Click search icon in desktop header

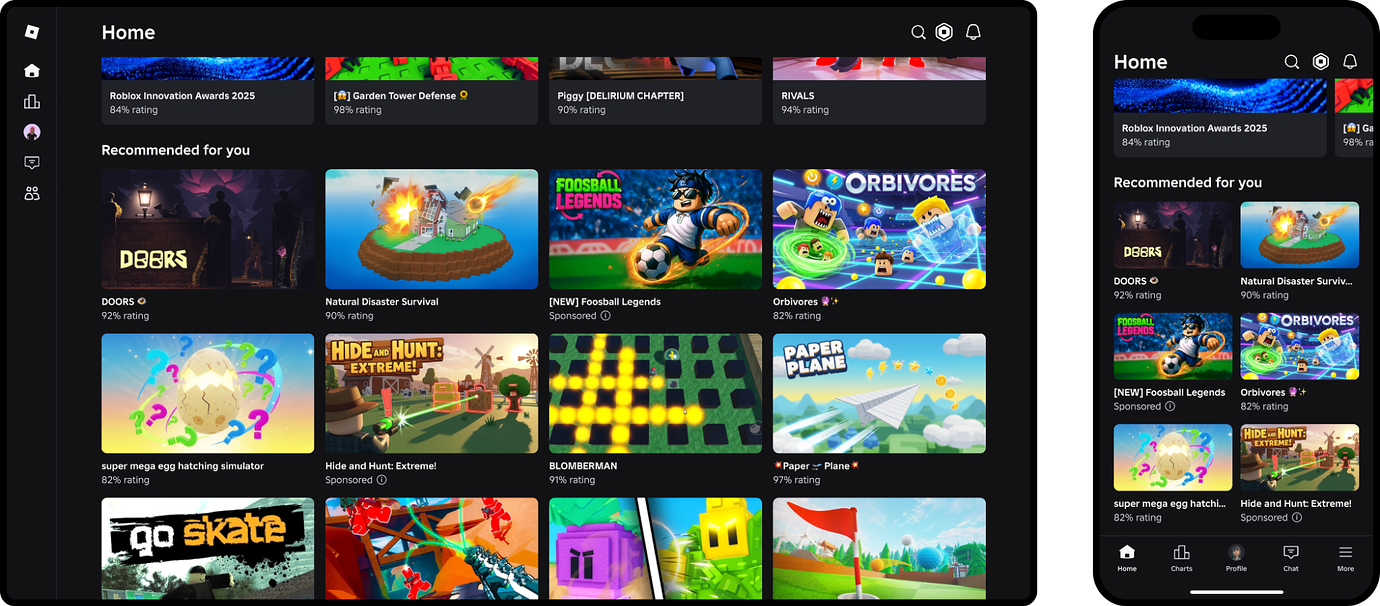(x=918, y=33)
